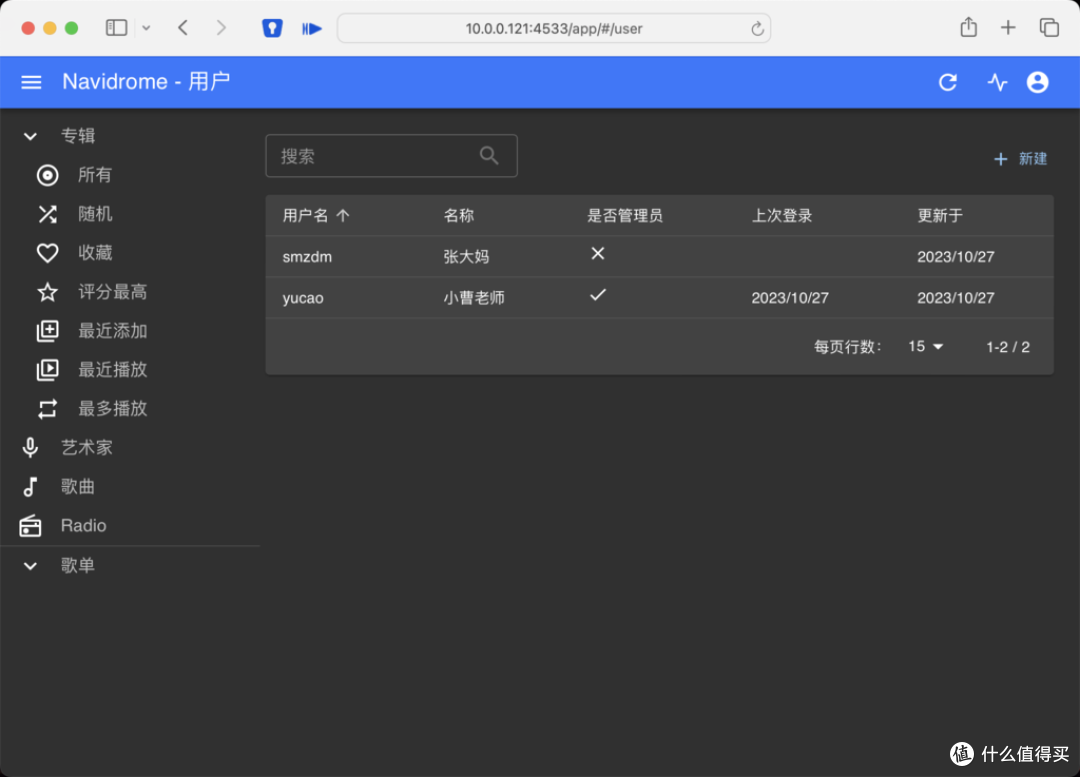
Task: Open Safari sidebar options chevron
Action: 146,28
